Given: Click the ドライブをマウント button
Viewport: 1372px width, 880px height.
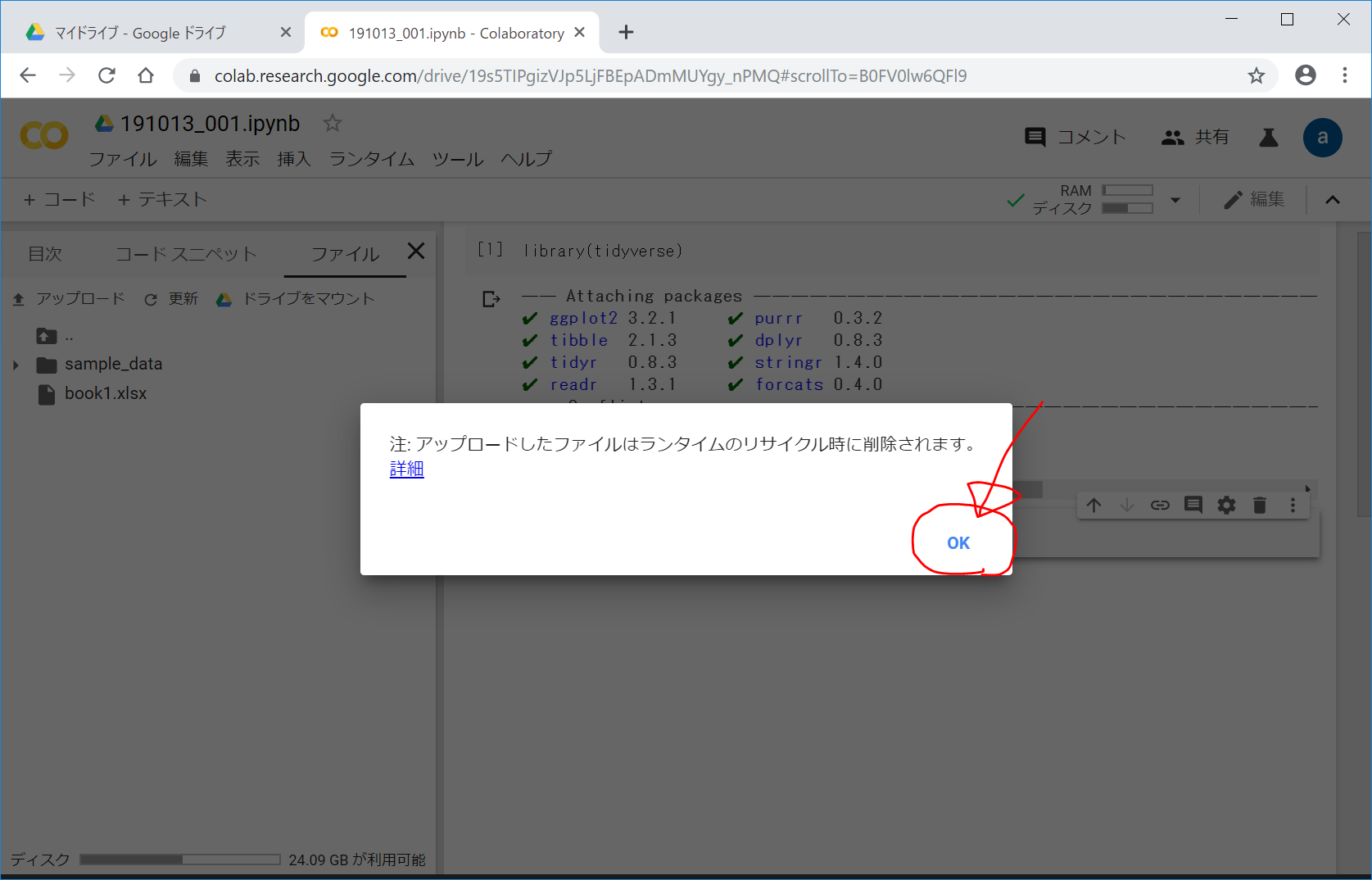Looking at the screenshot, I should [297, 299].
